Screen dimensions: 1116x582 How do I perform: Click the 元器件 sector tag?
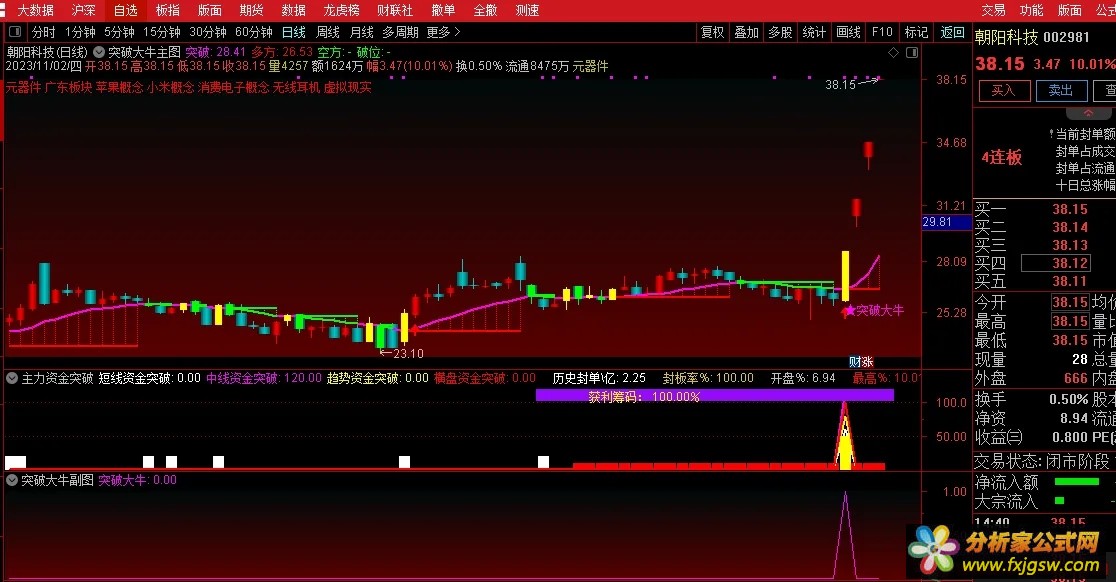point(23,88)
